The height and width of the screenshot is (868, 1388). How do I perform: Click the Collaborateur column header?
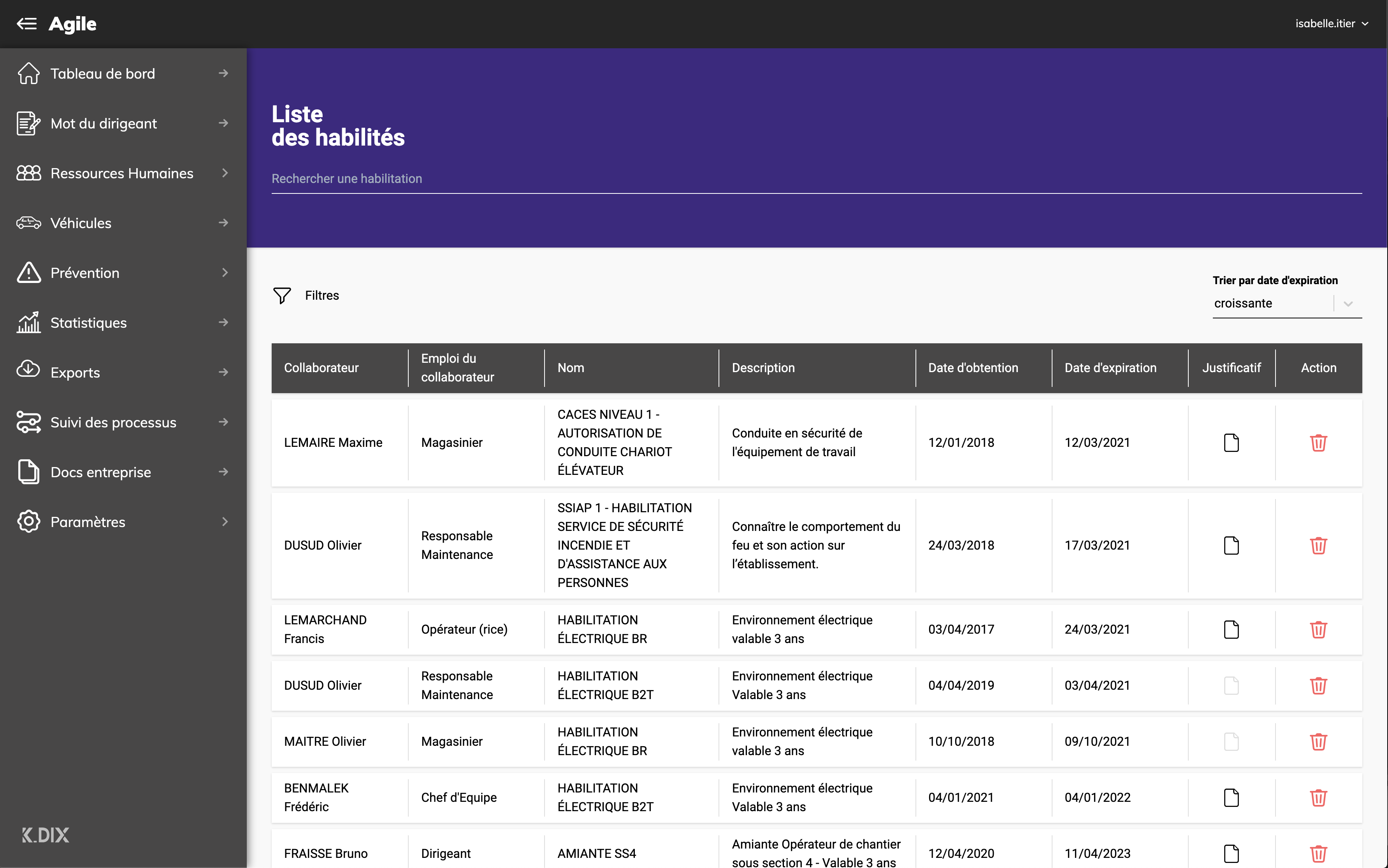[322, 368]
